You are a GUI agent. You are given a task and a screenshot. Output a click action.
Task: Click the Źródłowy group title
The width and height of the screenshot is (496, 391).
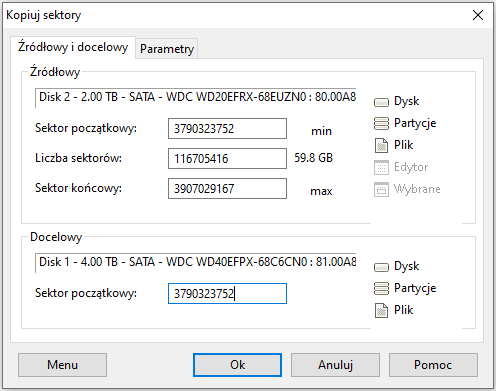[55, 72]
